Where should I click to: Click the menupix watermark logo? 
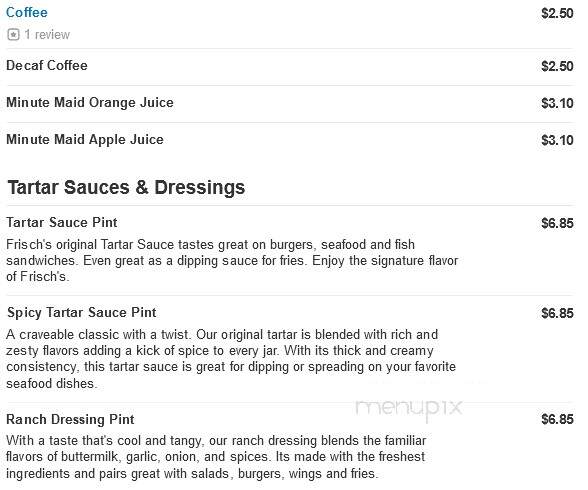coord(409,409)
